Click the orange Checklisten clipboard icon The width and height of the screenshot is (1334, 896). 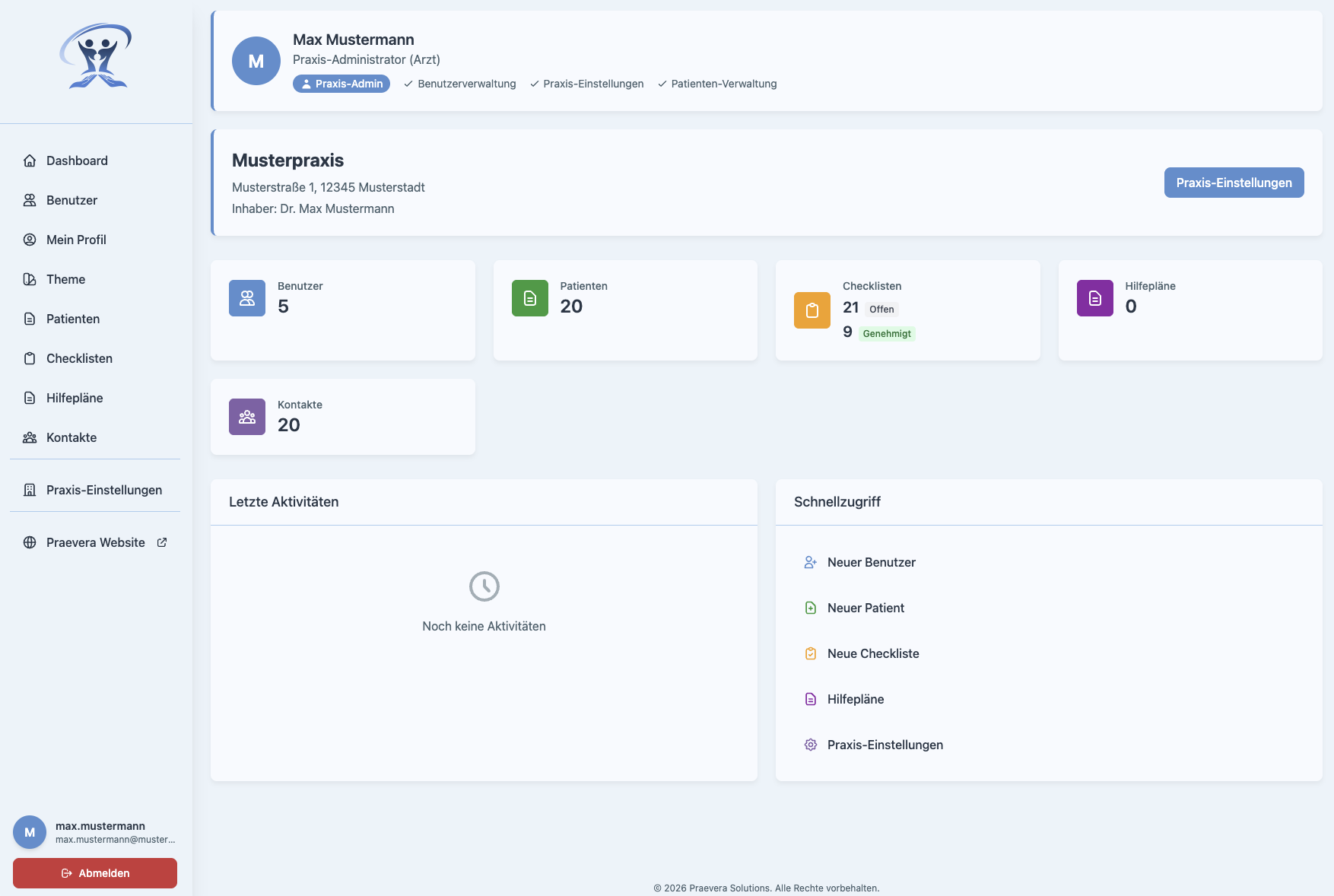click(x=812, y=310)
